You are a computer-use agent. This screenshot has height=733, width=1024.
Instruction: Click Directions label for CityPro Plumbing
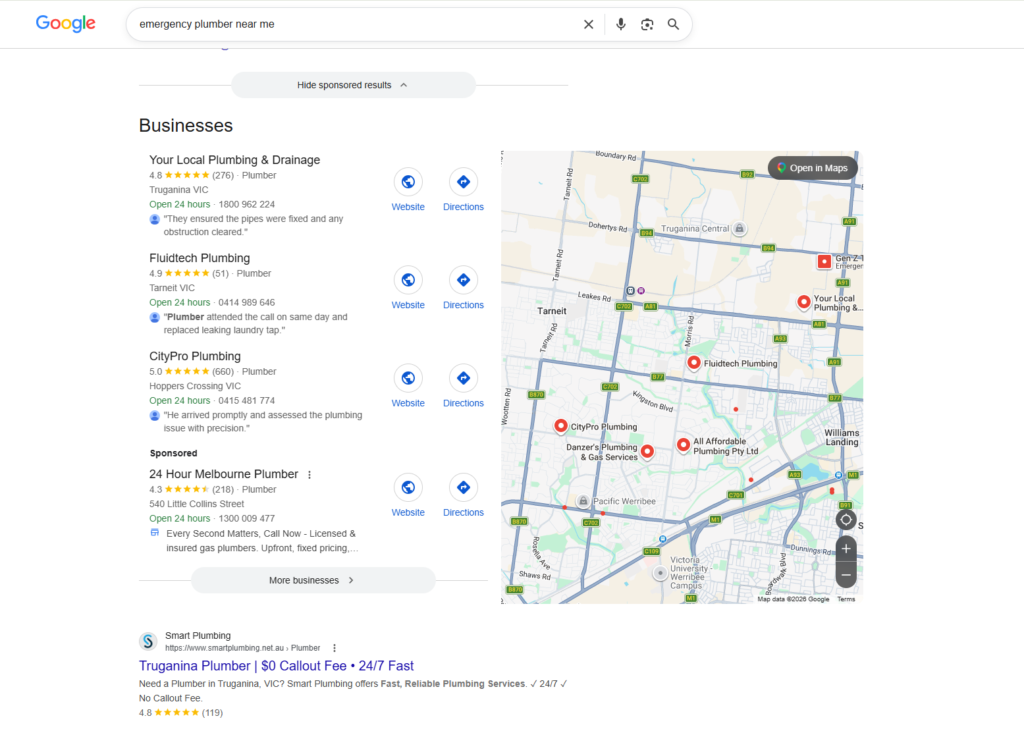[463, 403]
